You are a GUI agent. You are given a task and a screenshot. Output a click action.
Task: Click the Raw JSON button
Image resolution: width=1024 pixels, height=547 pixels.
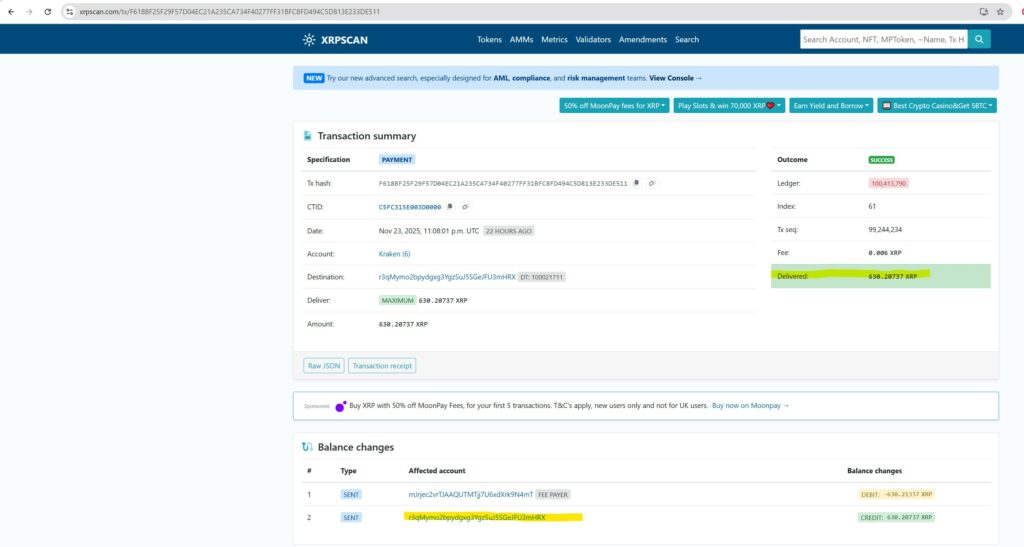click(x=323, y=366)
